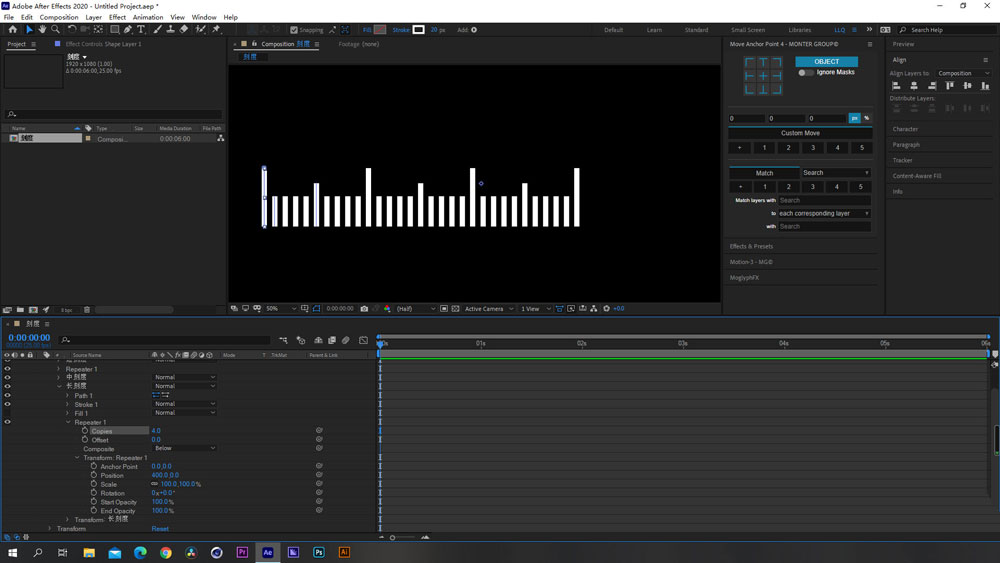Toggle the Snapping checkbox
Viewport: 1000px width, 563px height.
tap(293, 30)
